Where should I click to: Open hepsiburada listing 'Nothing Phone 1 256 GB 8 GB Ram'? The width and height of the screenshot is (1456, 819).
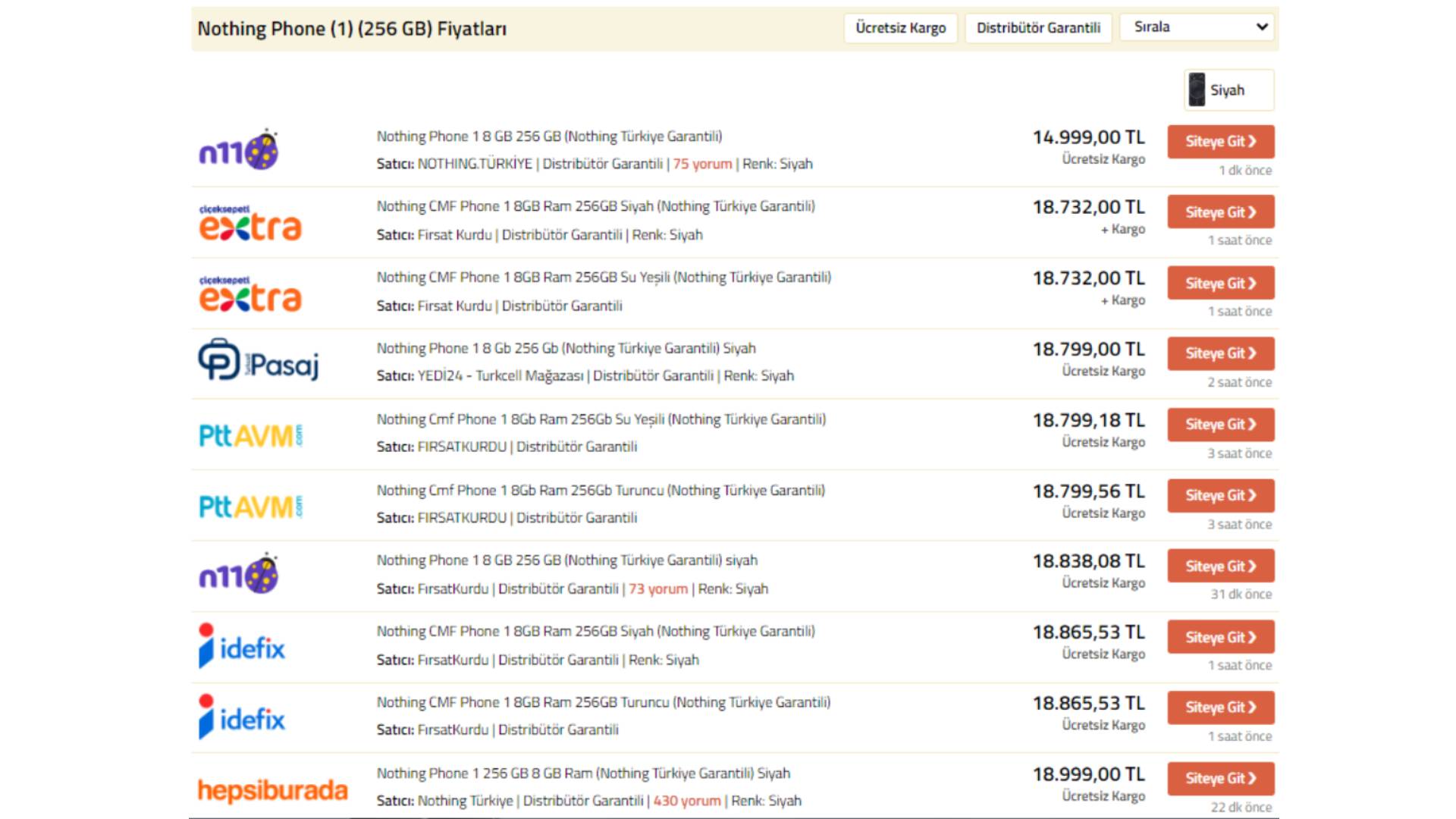tap(583, 773)
